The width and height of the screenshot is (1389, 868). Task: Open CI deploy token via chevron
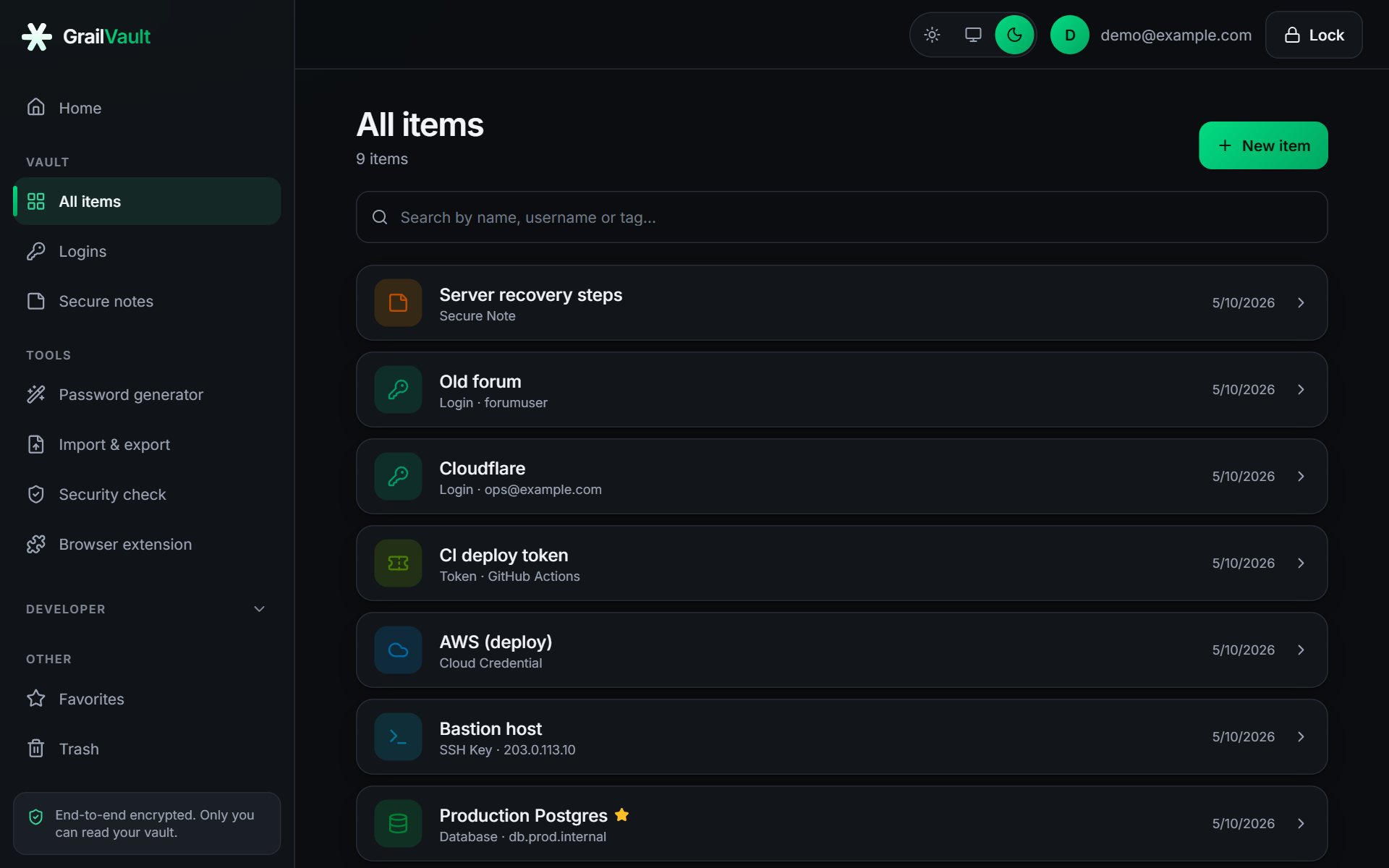point(1301,563)
